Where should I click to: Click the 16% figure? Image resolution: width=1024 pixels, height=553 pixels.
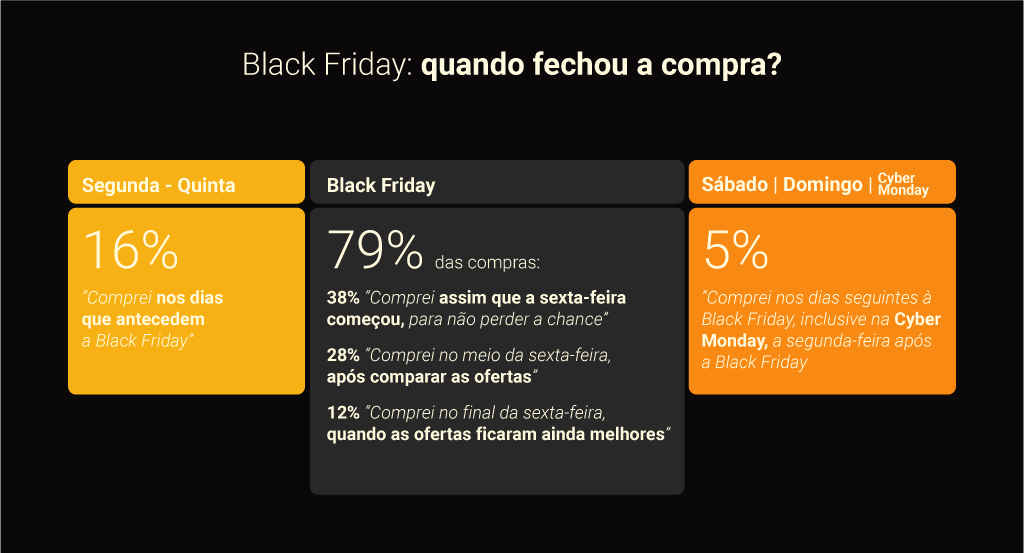click(x=131, y=249)
